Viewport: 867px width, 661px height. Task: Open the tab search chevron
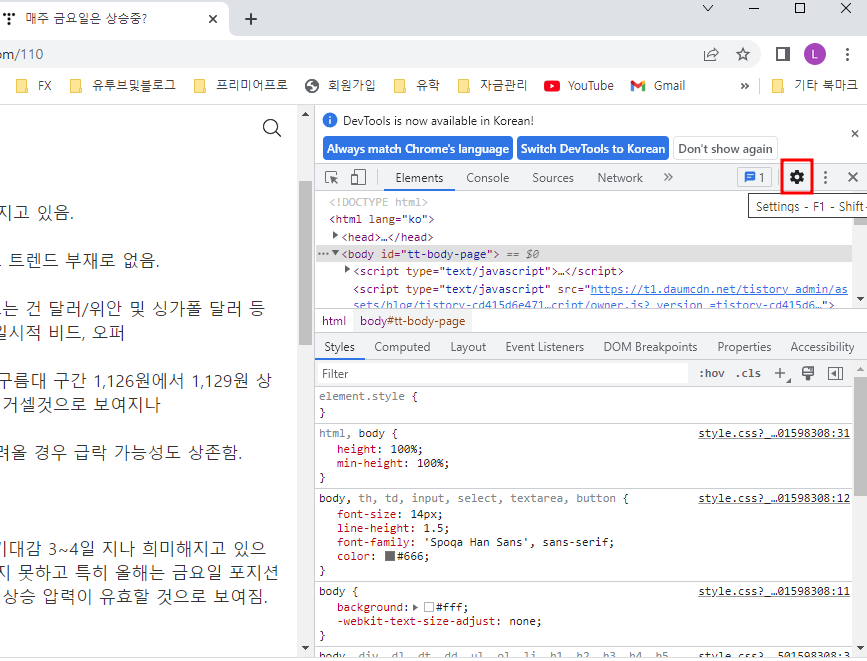coord(708,8)
